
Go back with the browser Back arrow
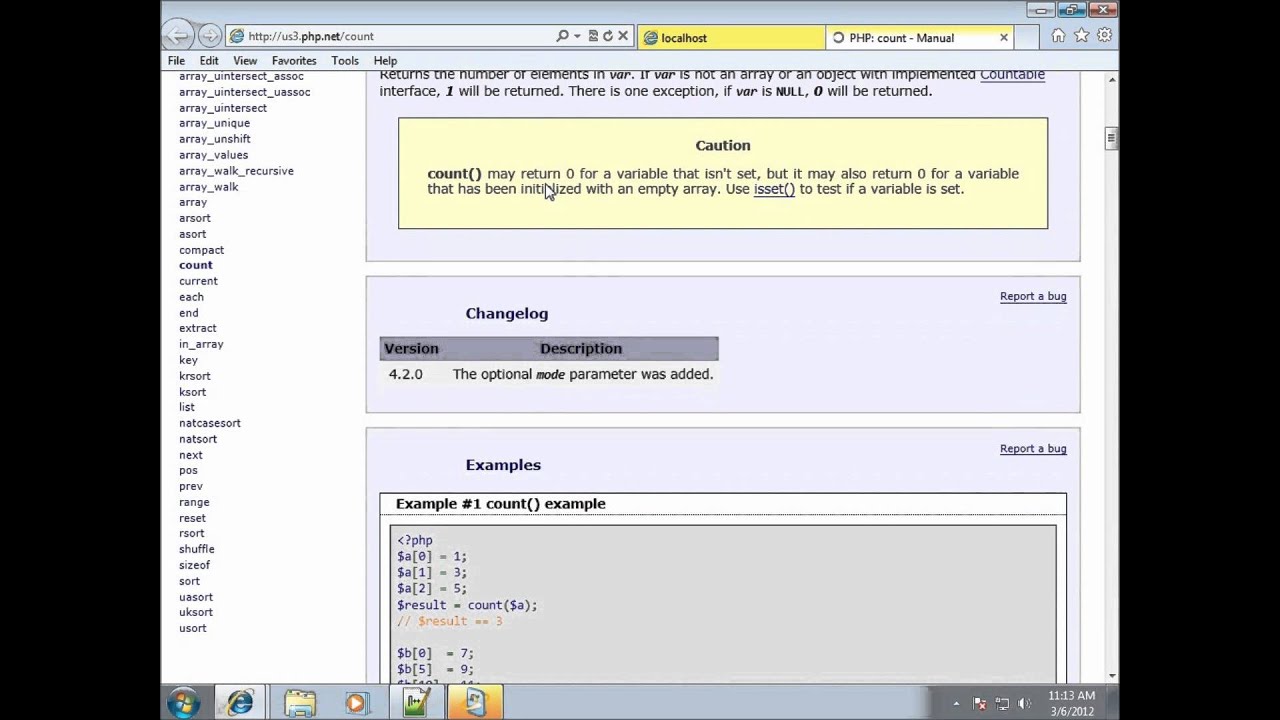coord(178,36)
